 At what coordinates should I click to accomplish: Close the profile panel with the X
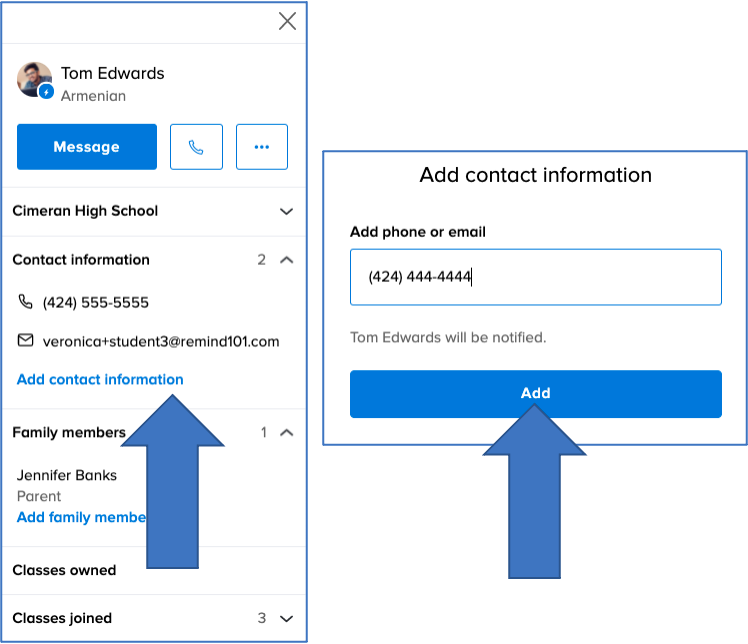(287, 21)
